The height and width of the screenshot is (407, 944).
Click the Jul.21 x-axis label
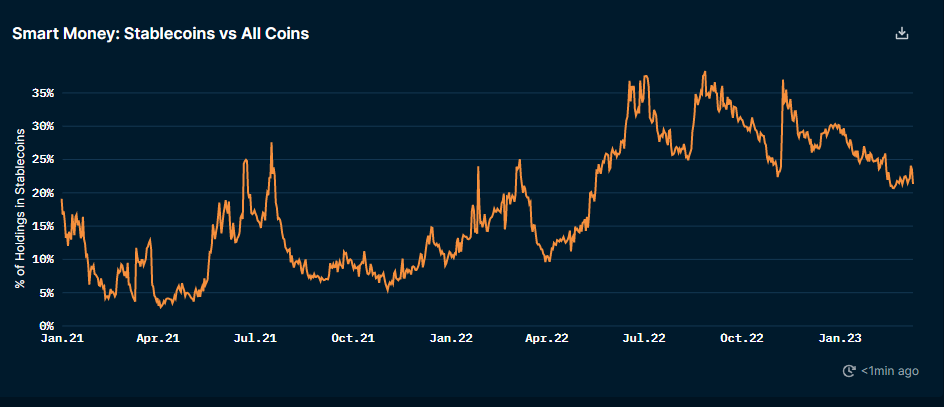tap(255, 339)
